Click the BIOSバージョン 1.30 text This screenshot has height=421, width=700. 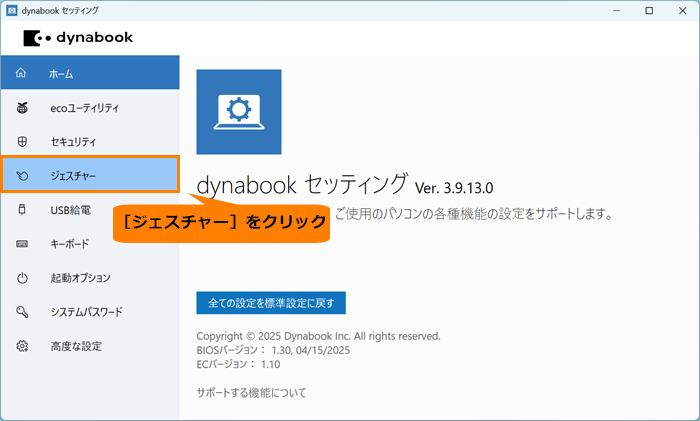tap(273, 350)
